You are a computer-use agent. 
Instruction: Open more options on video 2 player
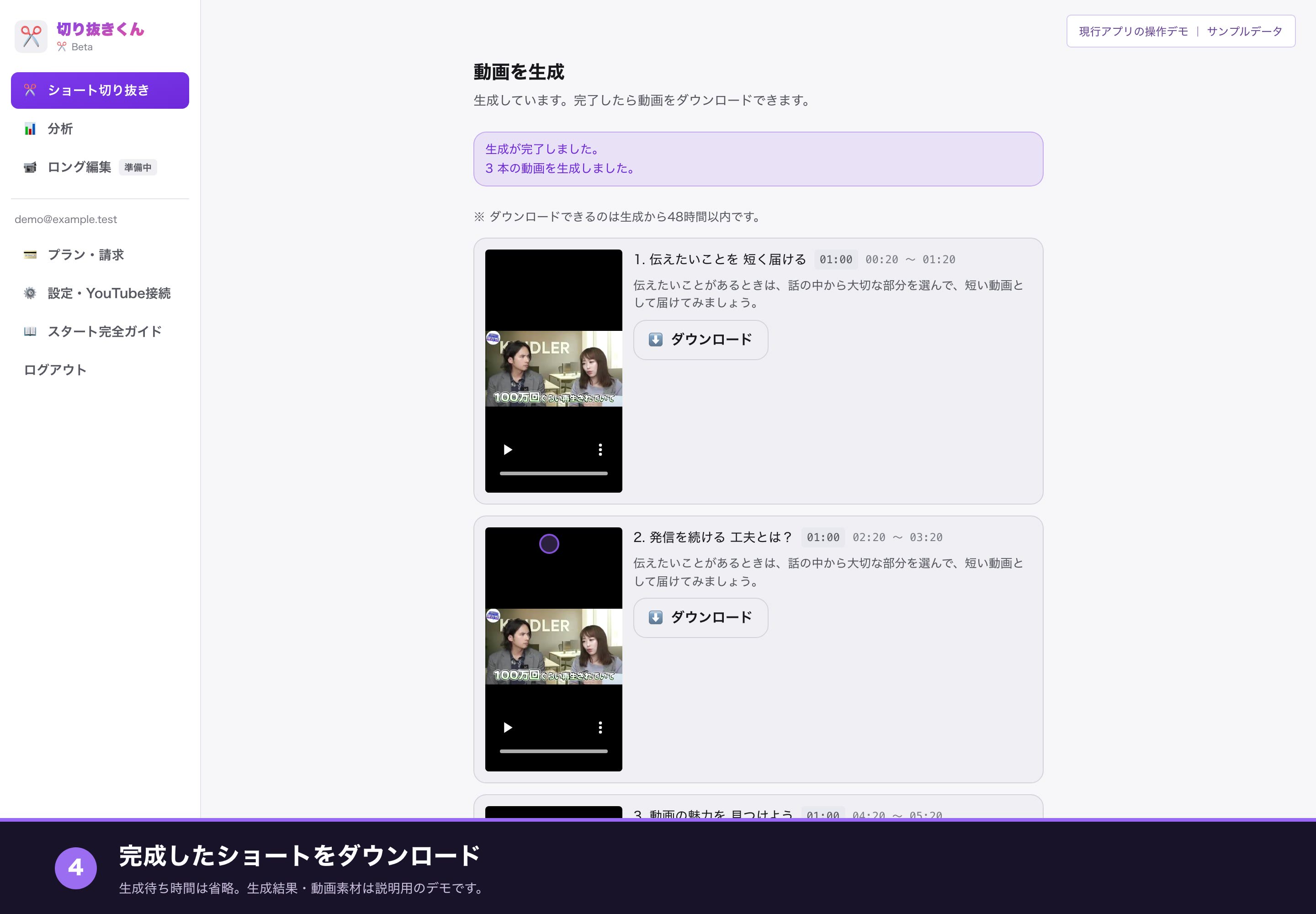click(600, 727)
